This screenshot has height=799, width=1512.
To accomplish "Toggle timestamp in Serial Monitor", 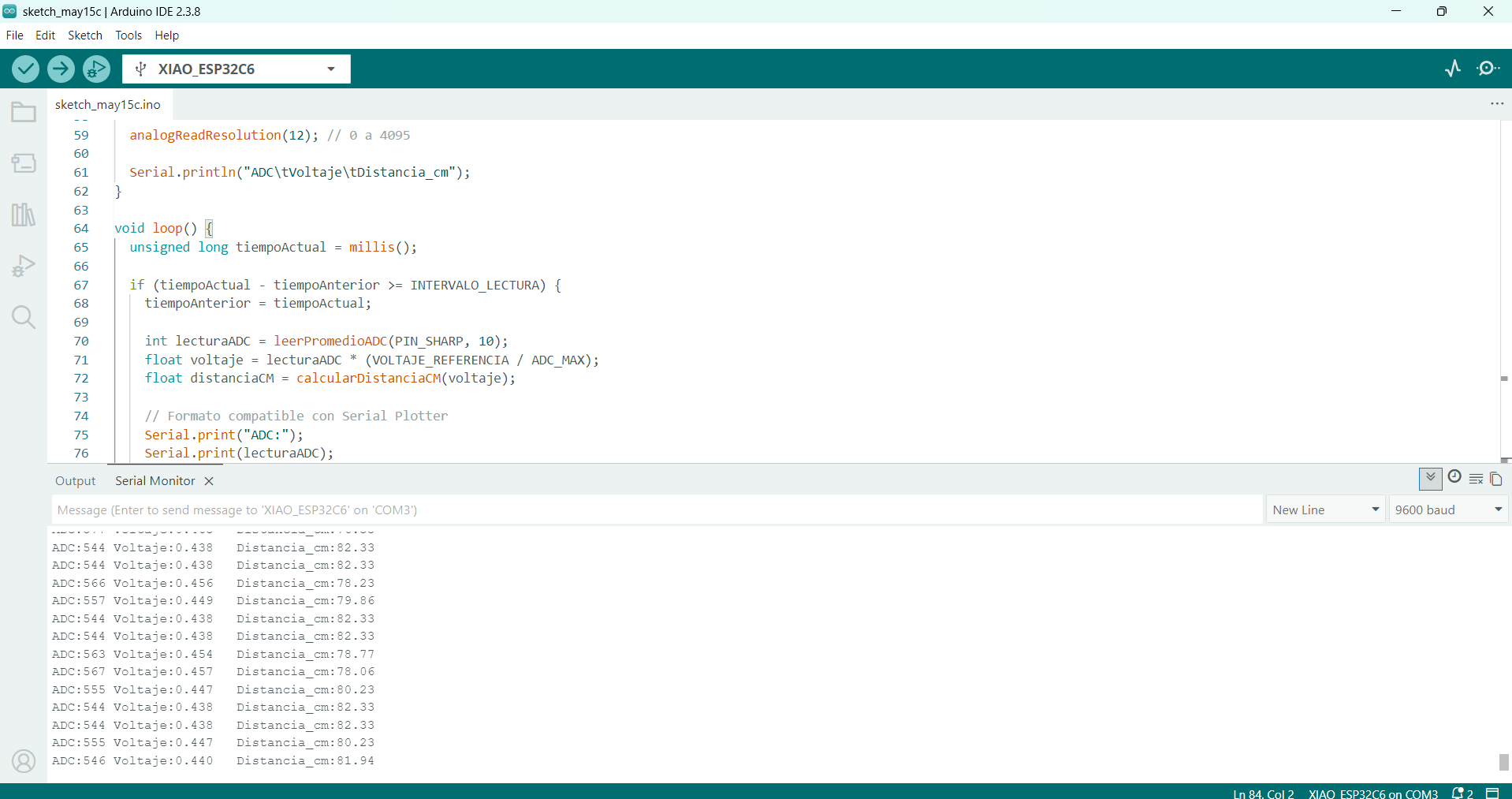I will tap(1454, 476).
